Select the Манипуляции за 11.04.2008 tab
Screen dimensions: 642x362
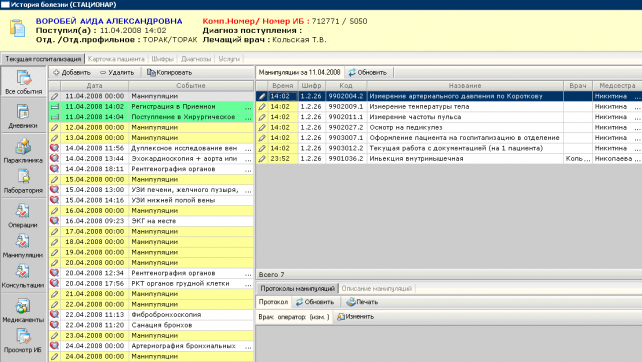(x=300, y=72)
